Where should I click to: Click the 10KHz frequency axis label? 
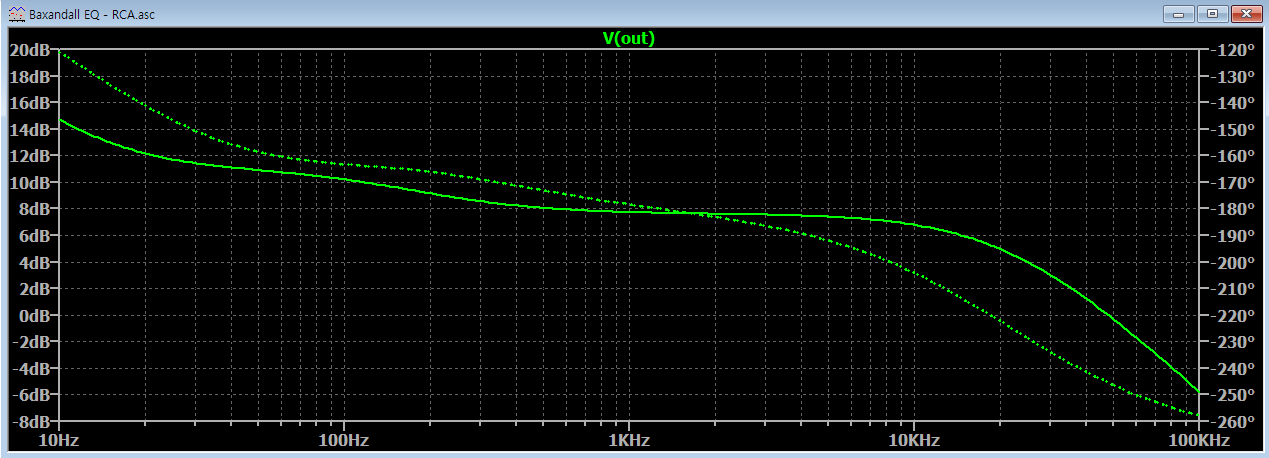click(913, 441)
